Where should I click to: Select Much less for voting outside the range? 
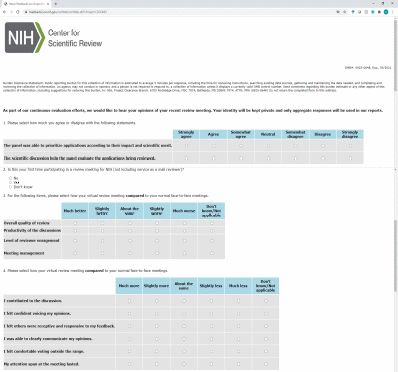[238, 351]
